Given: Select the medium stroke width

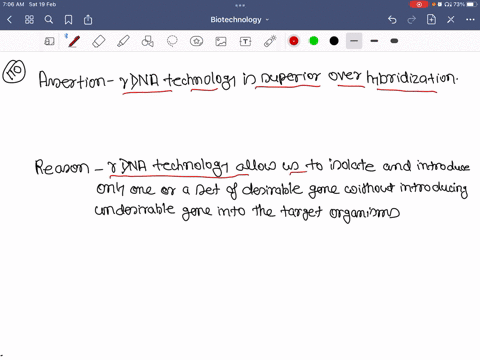Looking at the screenshot, I should 374,41.
